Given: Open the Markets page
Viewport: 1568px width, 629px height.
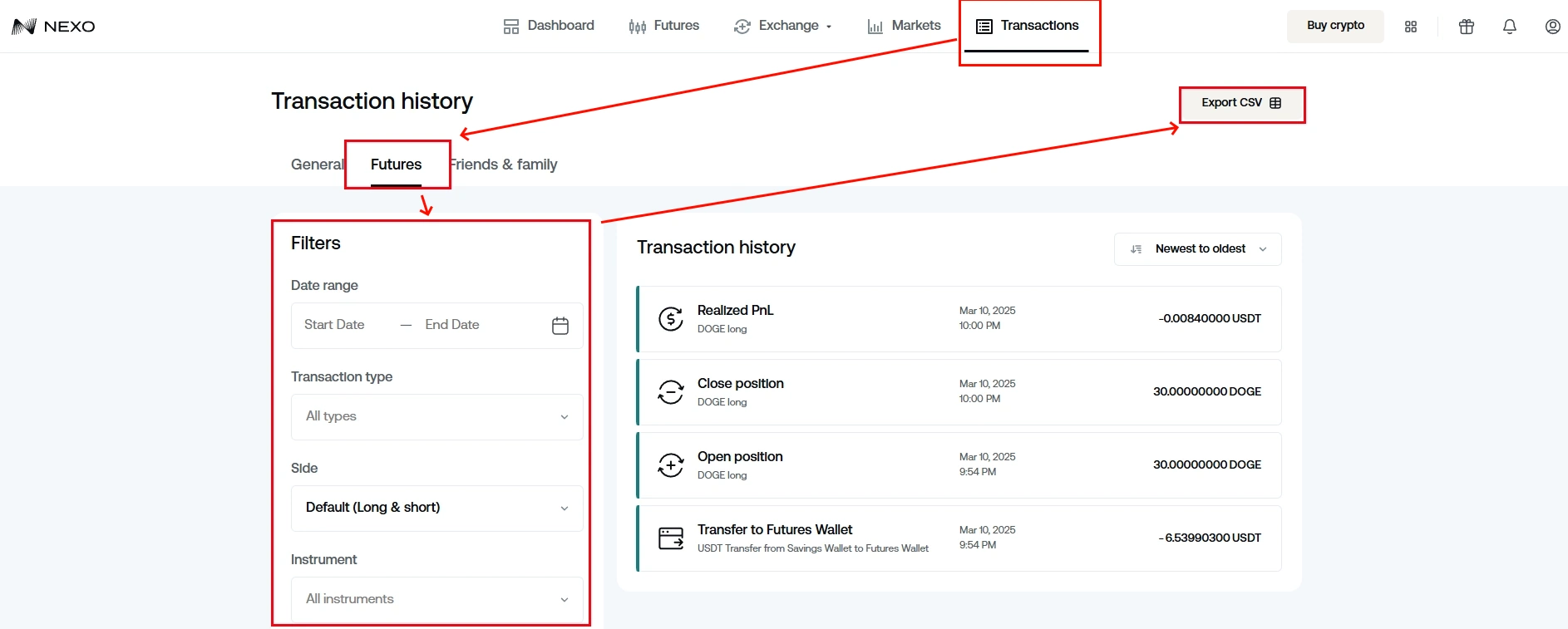Looking at the screenshot, I should pyautogui.click(x=904, y=26).
